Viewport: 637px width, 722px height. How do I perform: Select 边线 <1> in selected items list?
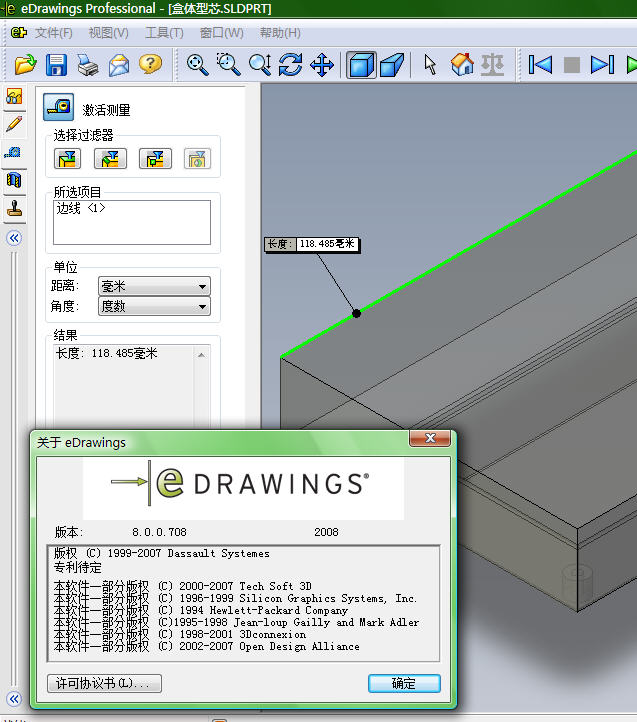pyautogui.click(x=81, y=208)
